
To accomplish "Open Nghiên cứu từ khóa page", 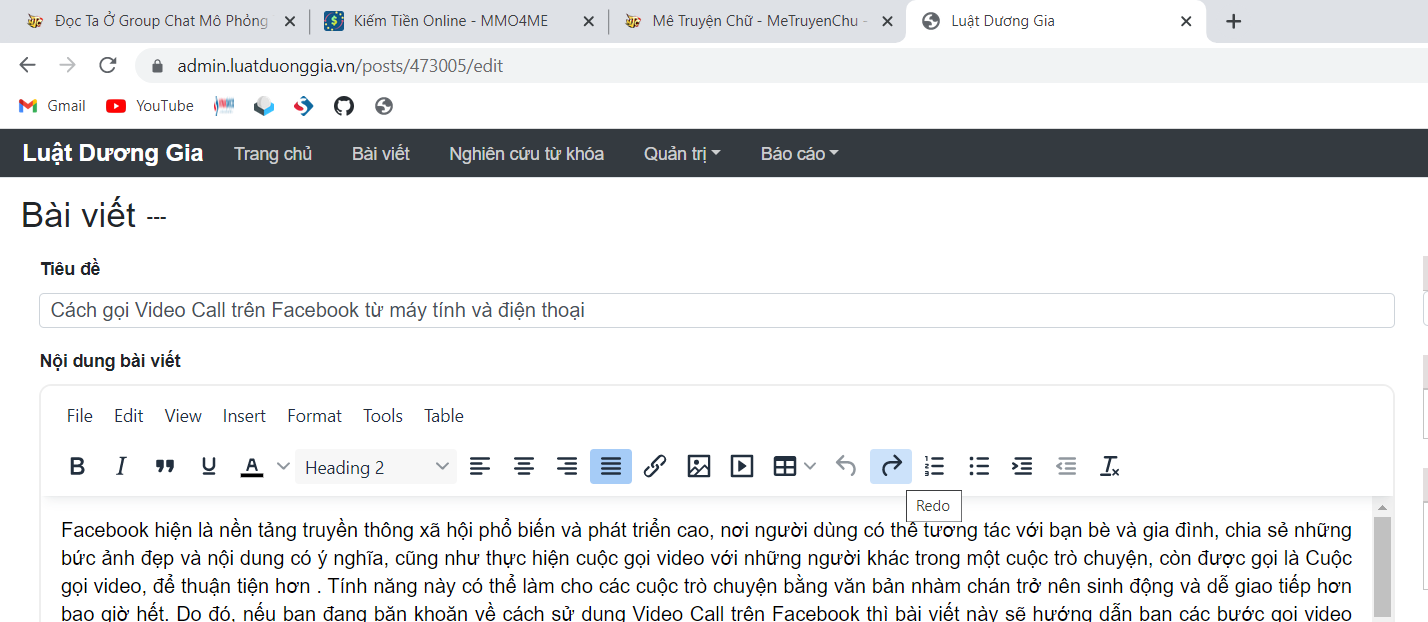I will click(526, 153).
